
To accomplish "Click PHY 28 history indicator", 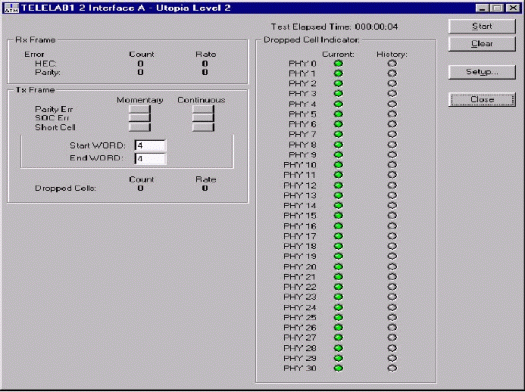I will tap(392, 348).
